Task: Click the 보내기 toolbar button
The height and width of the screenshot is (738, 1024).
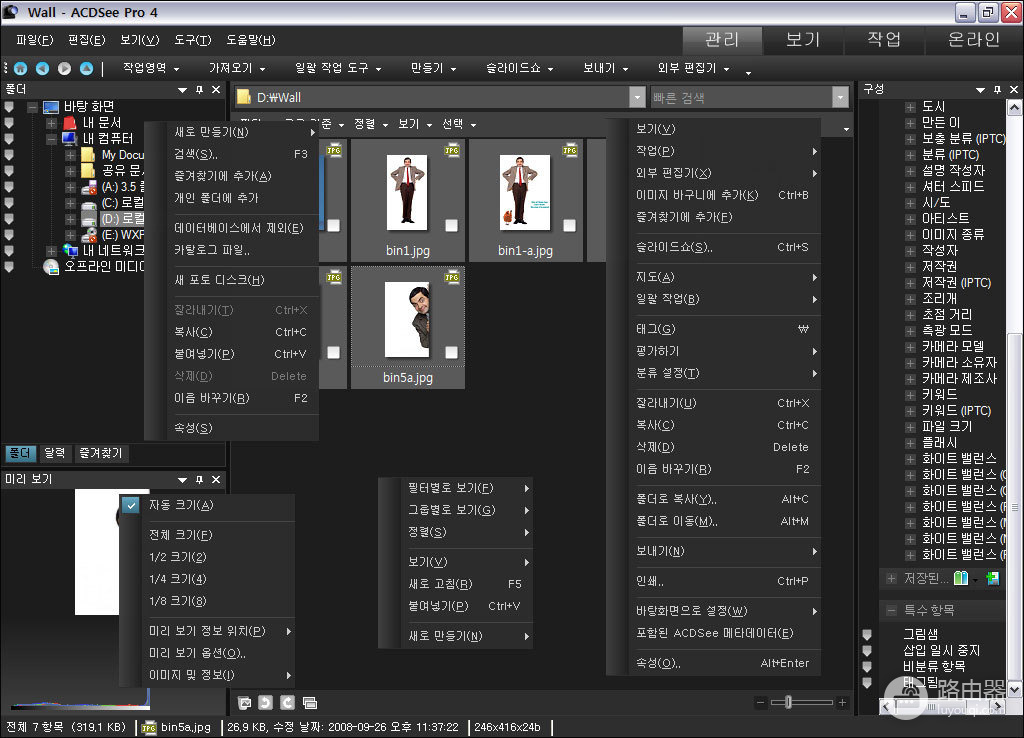Action: (605, 68)
